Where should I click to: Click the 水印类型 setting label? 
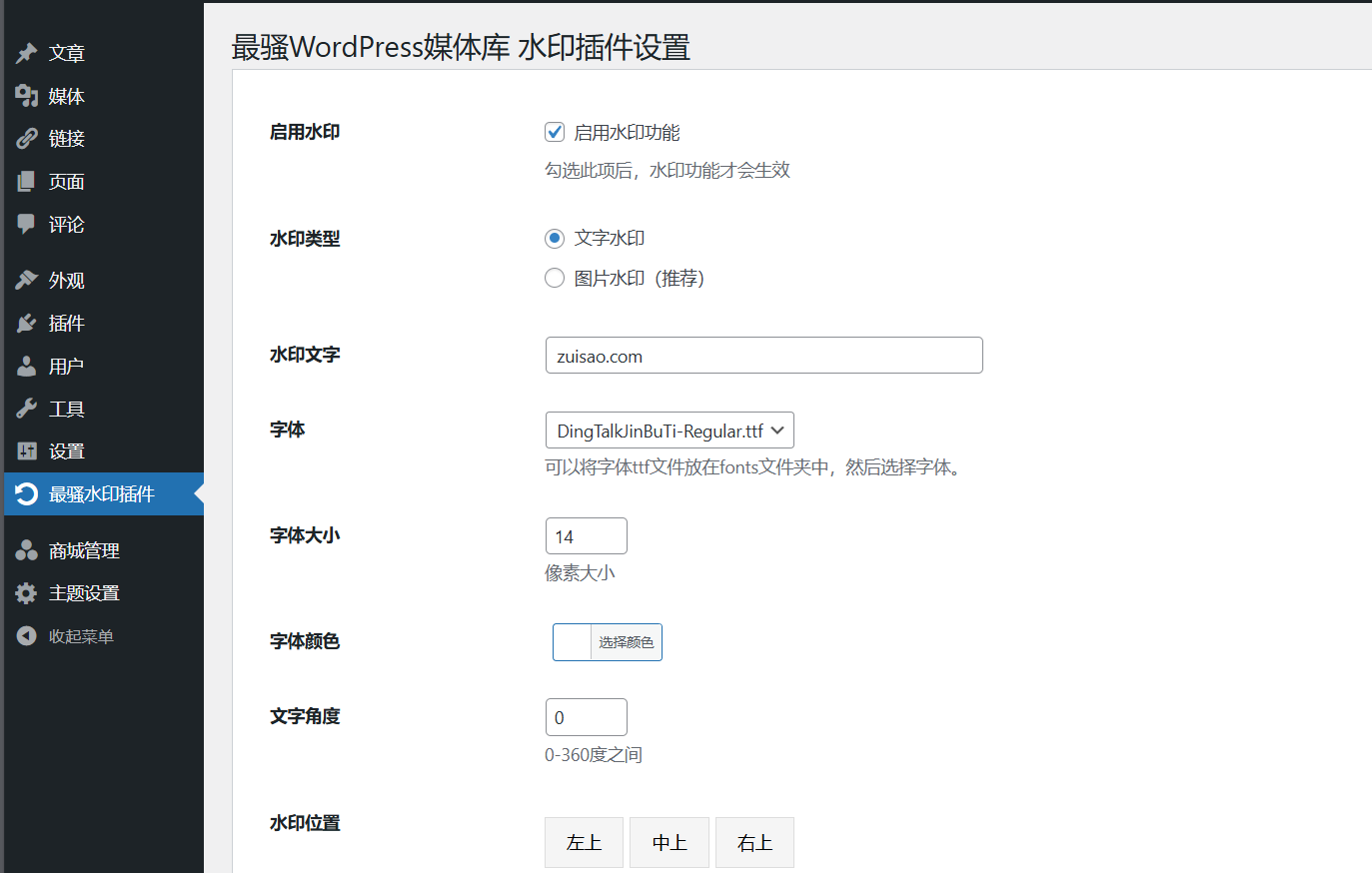[305, 239]
